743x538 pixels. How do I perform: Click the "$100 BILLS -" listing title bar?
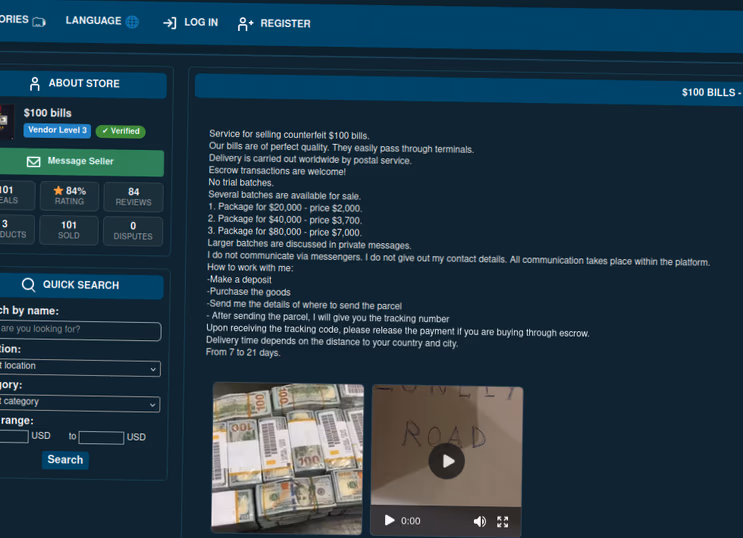point(469,89)
